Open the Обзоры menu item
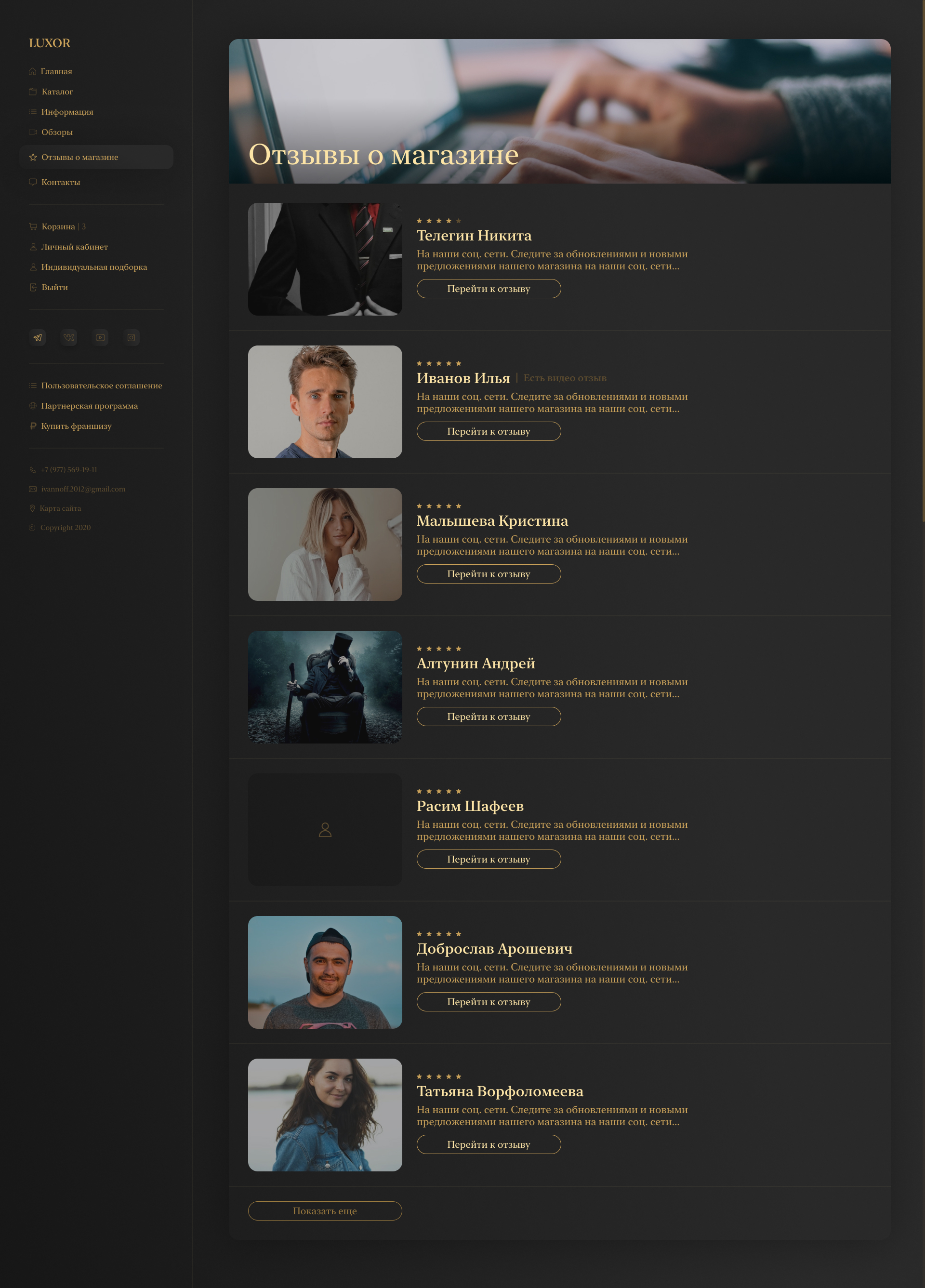The image size is (925, 1288). click(57, 133)
